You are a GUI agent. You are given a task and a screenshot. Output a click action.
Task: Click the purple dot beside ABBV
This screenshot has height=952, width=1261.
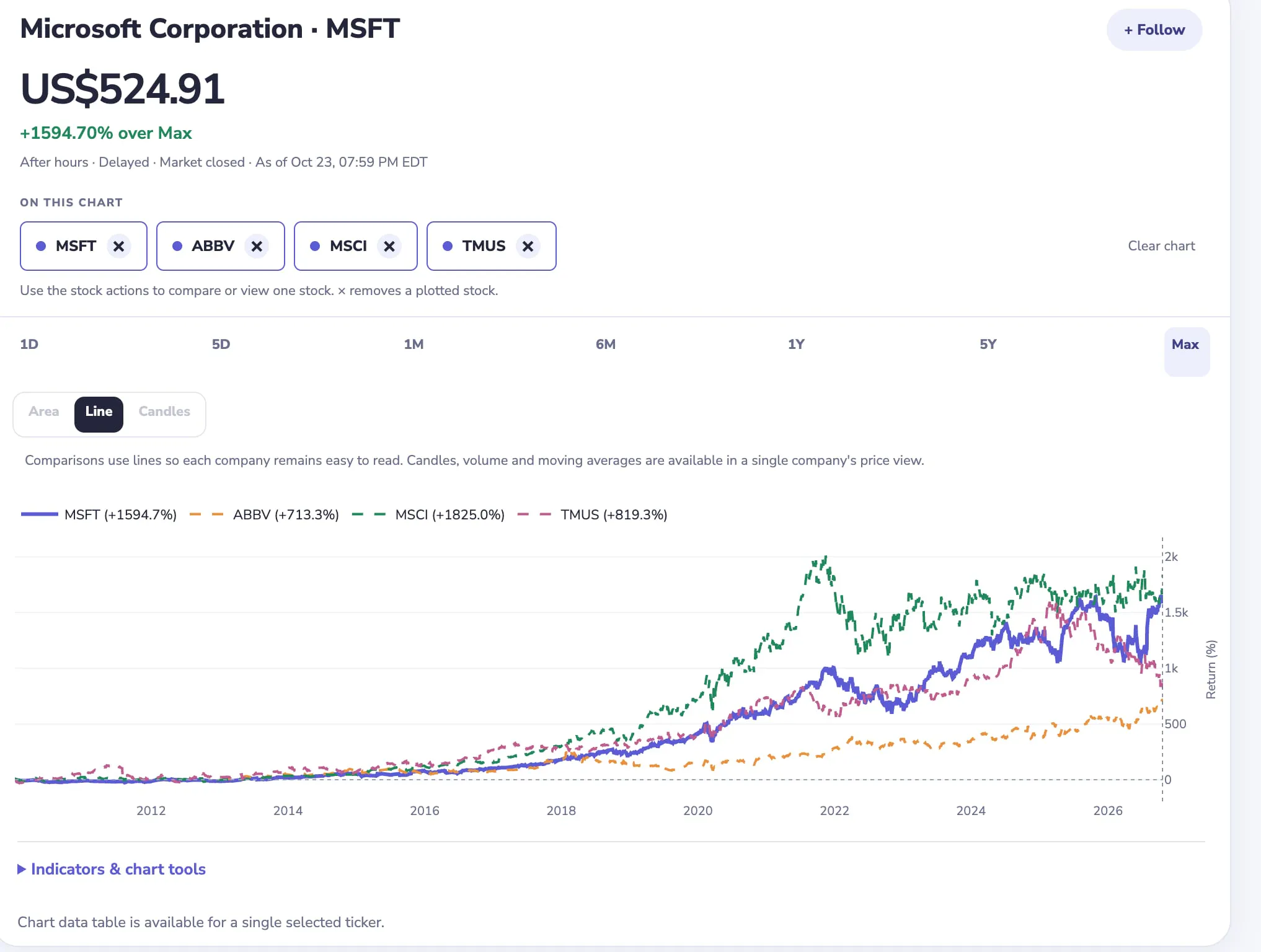177,246
